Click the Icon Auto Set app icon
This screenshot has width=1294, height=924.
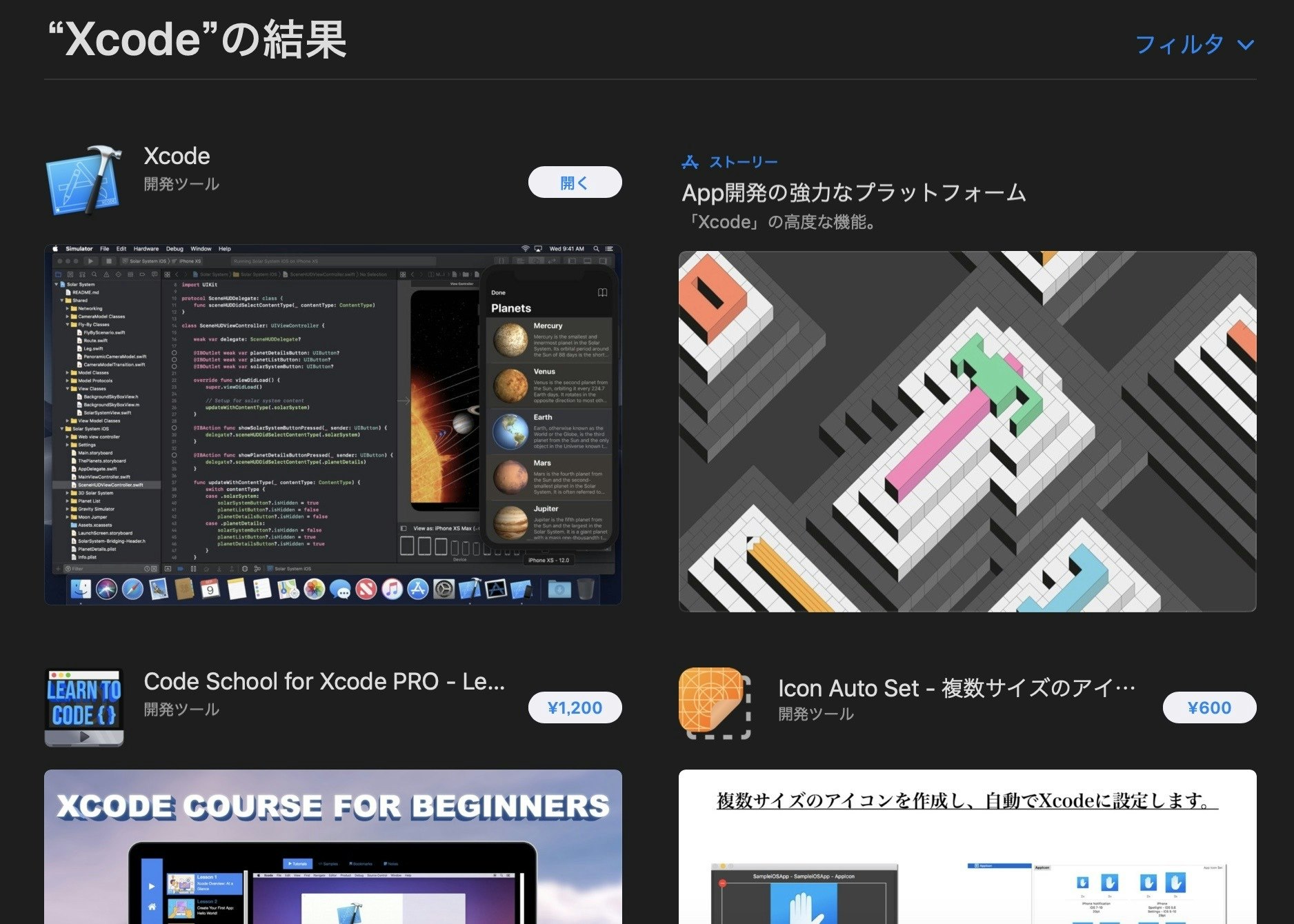click(715, 704)
